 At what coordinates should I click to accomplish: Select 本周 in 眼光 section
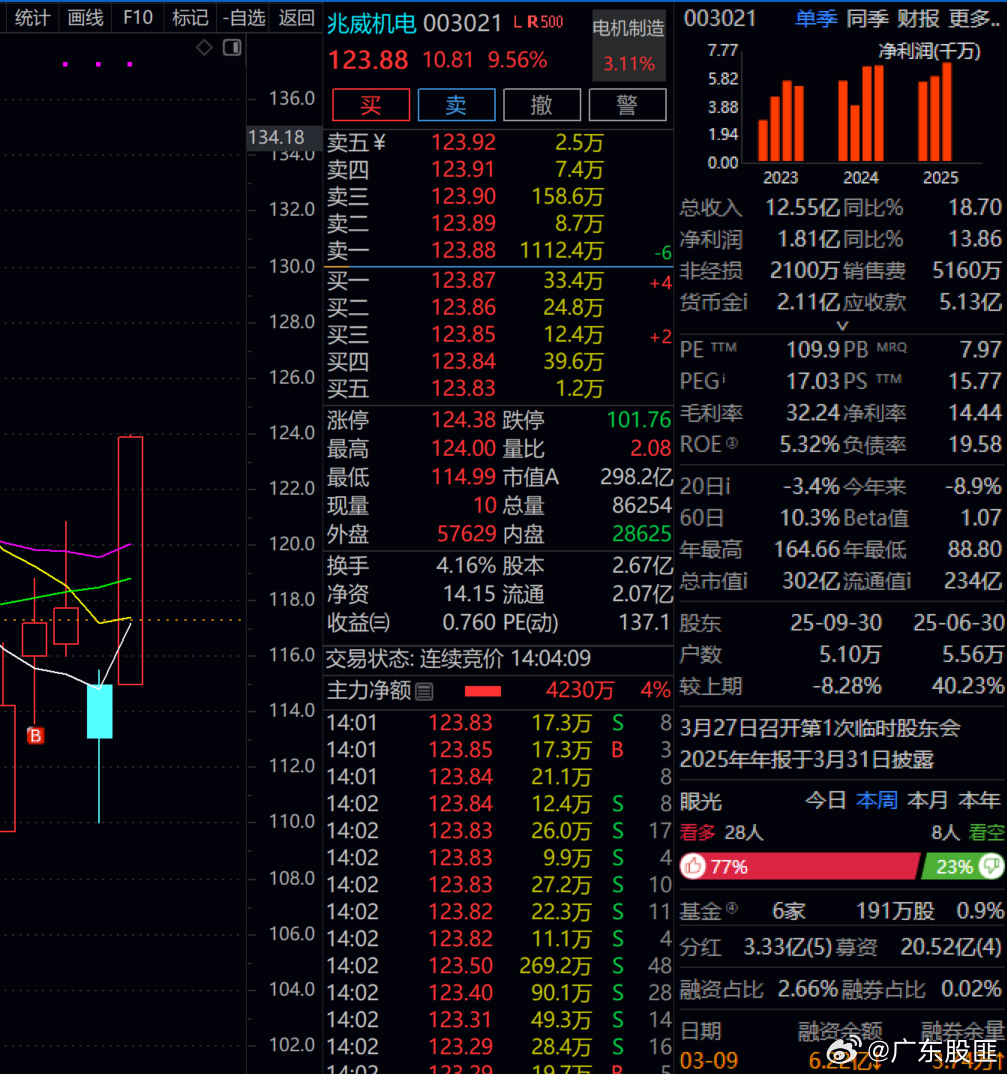coord(877,800)
